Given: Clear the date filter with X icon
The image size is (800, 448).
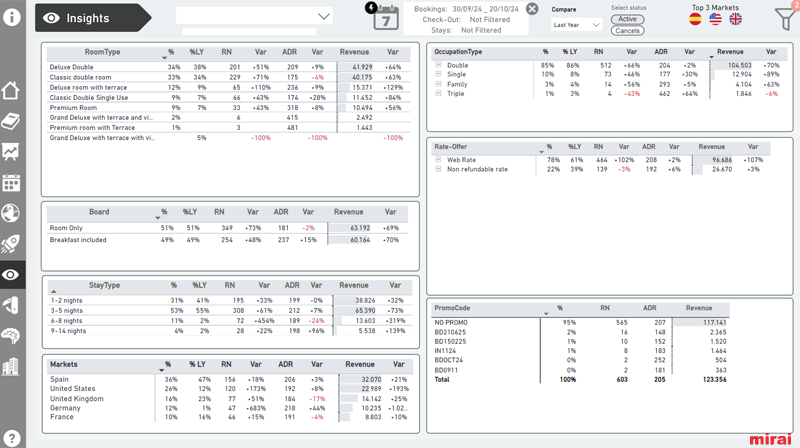Looking at the screenshot, I should [532, 9].
